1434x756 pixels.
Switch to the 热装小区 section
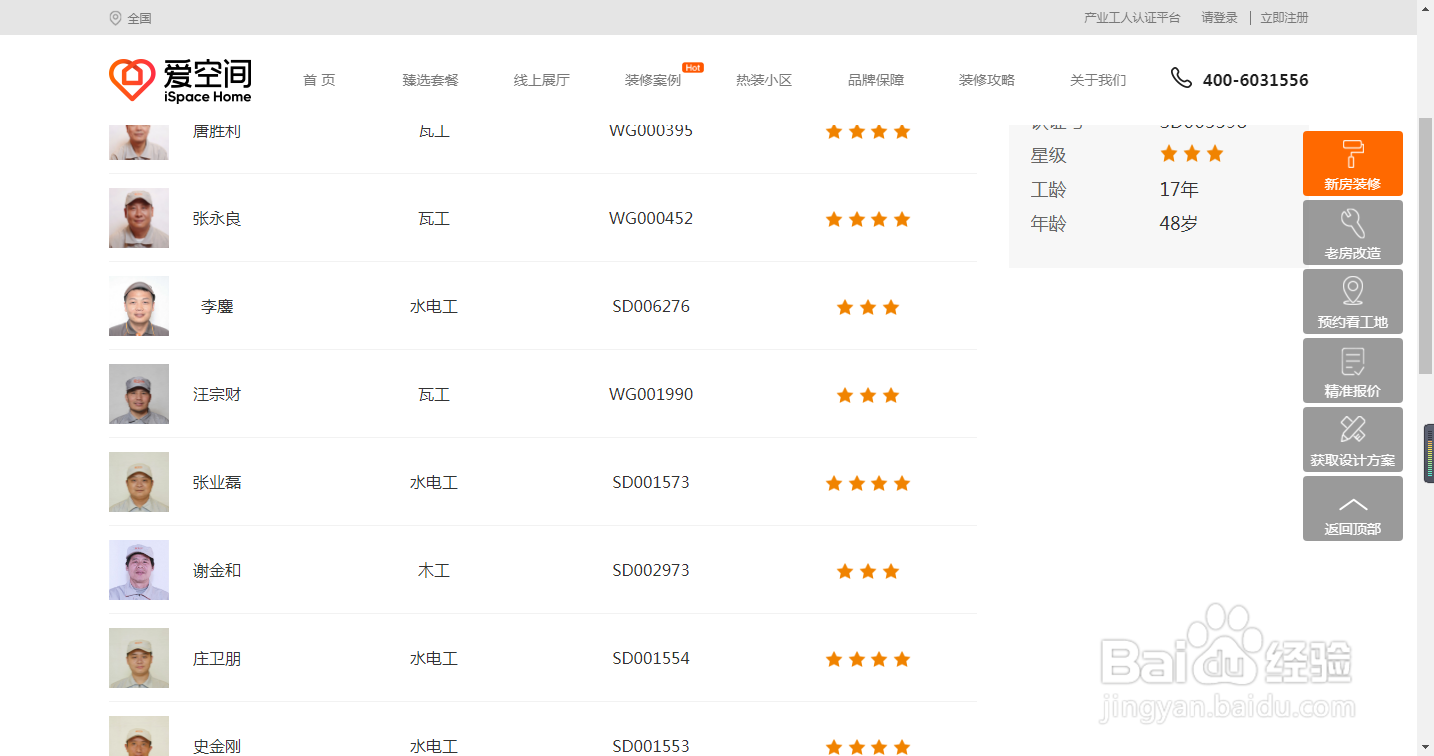click(x=763, y=80)
